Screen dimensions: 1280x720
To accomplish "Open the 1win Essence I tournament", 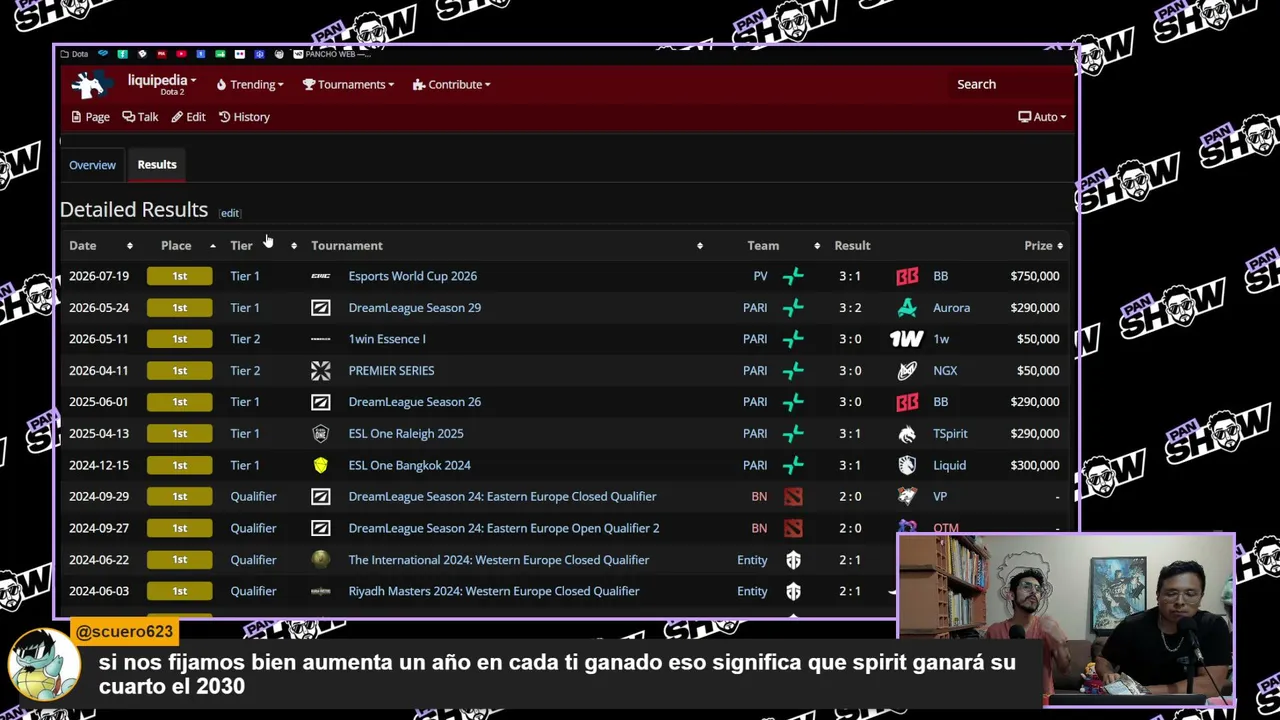I will [386, 339].
